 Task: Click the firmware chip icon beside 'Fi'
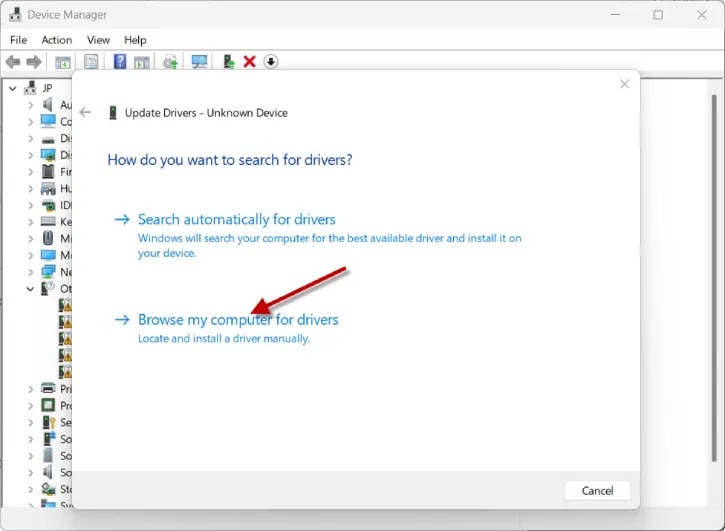(48, 172)
